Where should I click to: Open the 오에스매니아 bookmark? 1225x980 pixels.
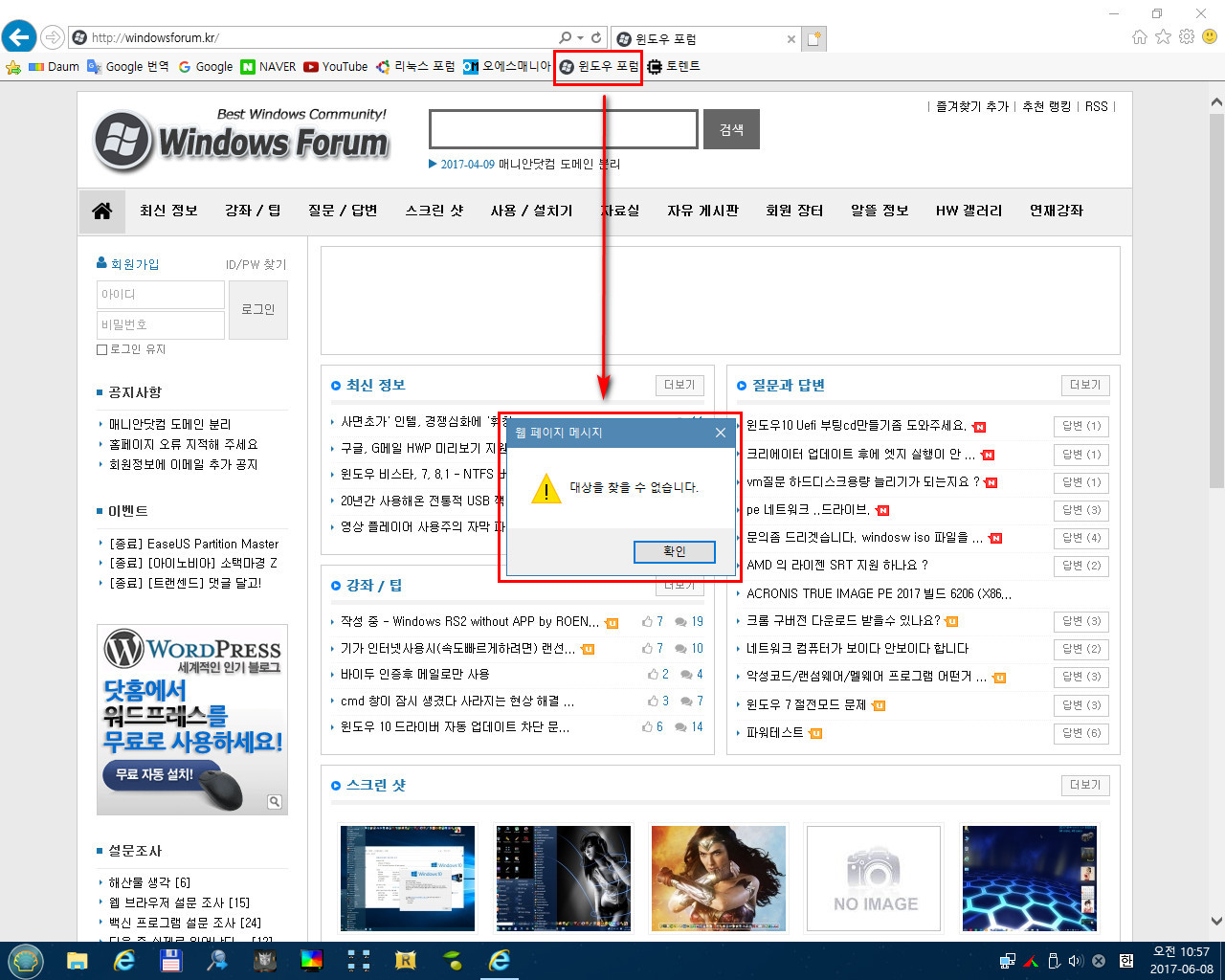click(507, 67)
